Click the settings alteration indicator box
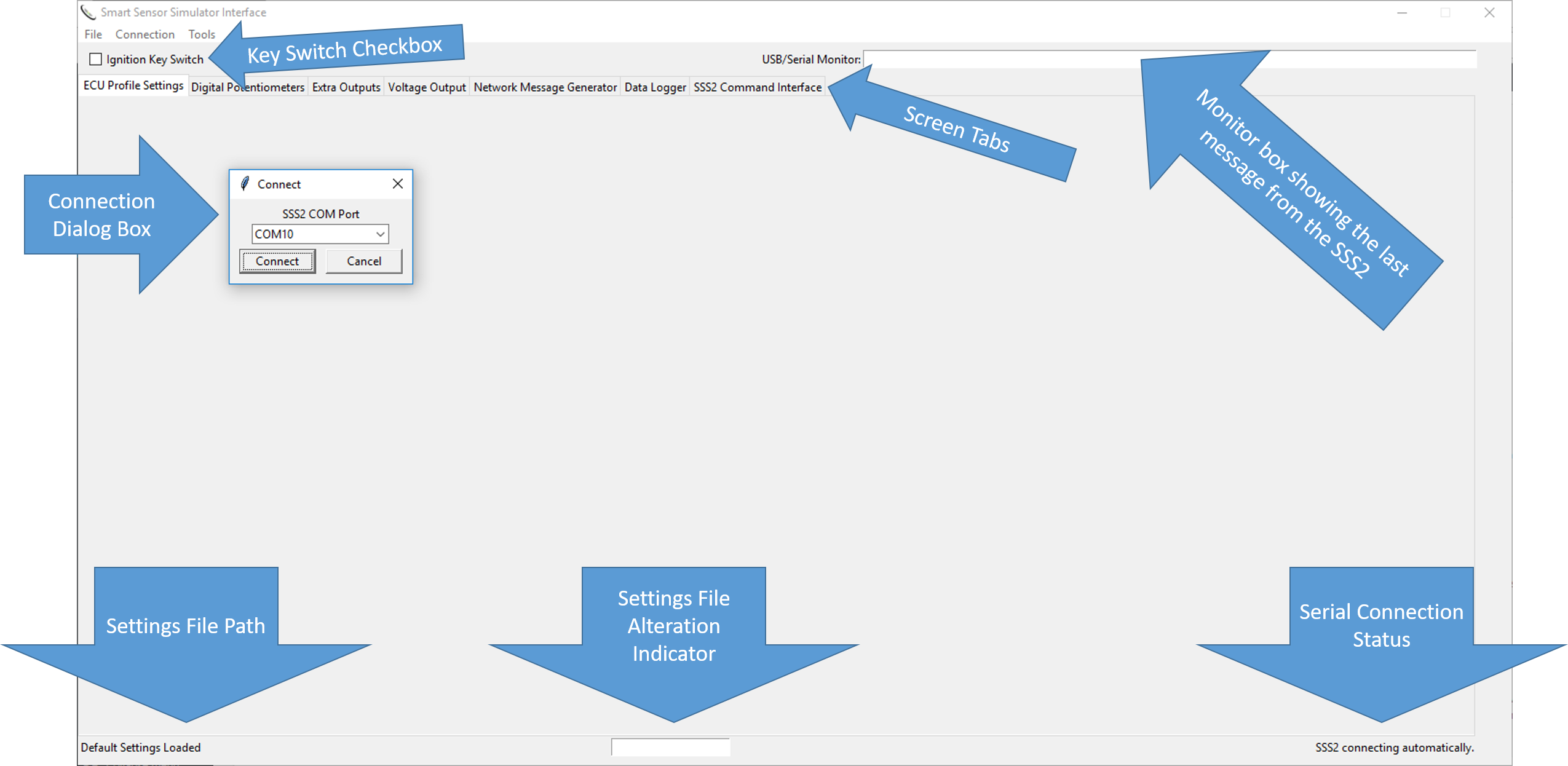The width and height of the screenshot is (1568, 766). (x=670, y=747)
